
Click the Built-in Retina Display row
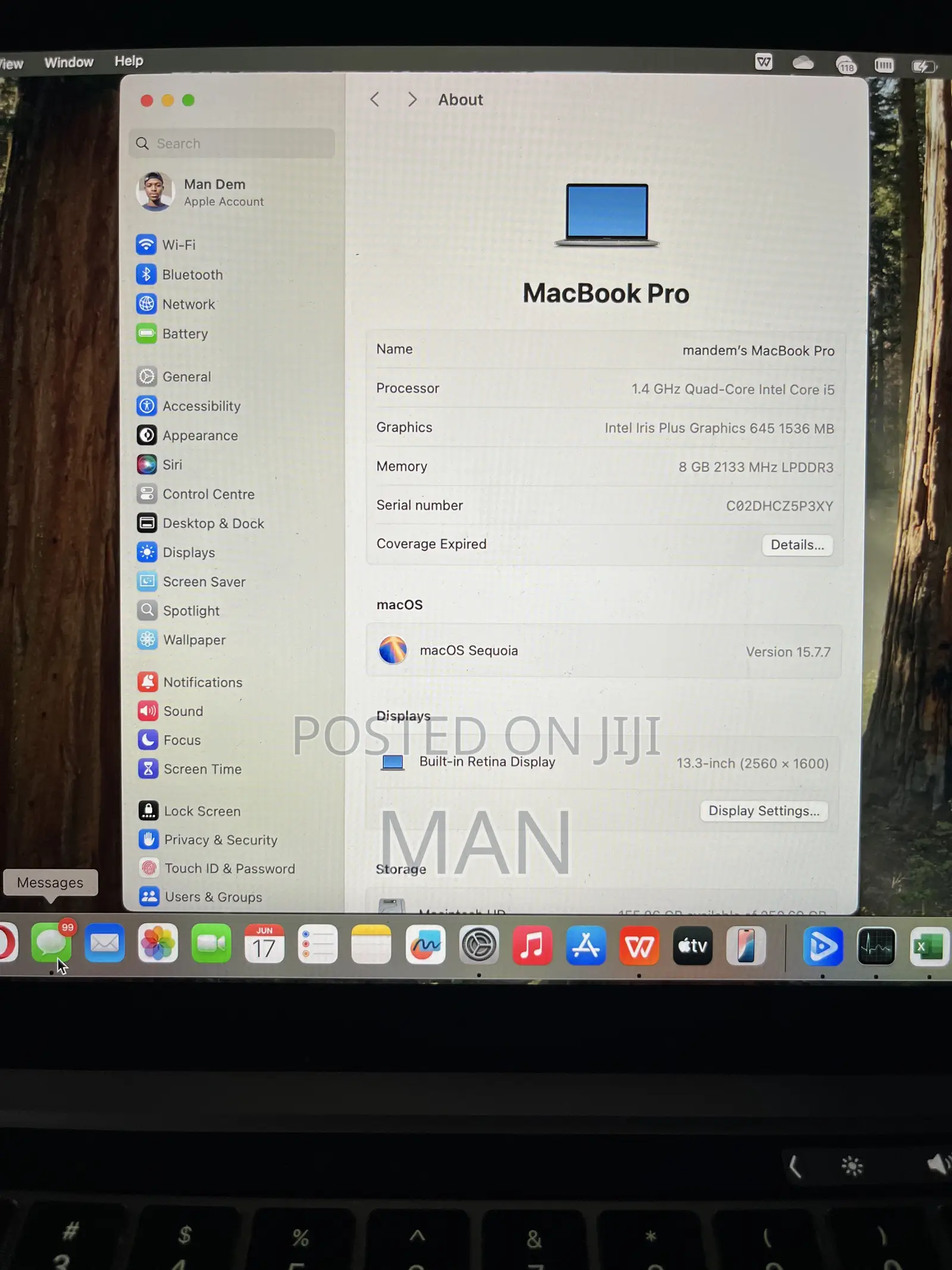(602, 762)
